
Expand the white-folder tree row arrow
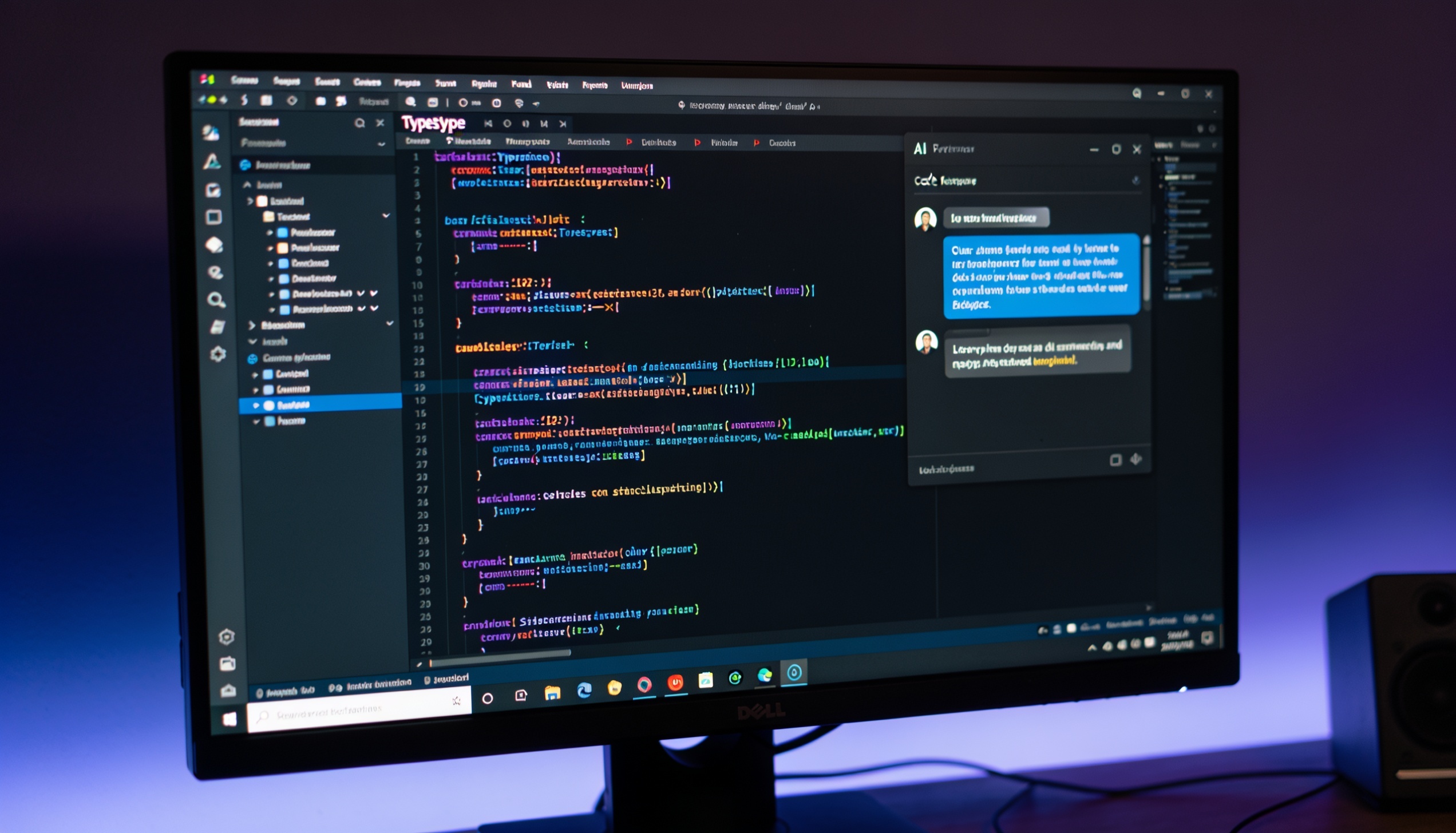coord(250,201)
